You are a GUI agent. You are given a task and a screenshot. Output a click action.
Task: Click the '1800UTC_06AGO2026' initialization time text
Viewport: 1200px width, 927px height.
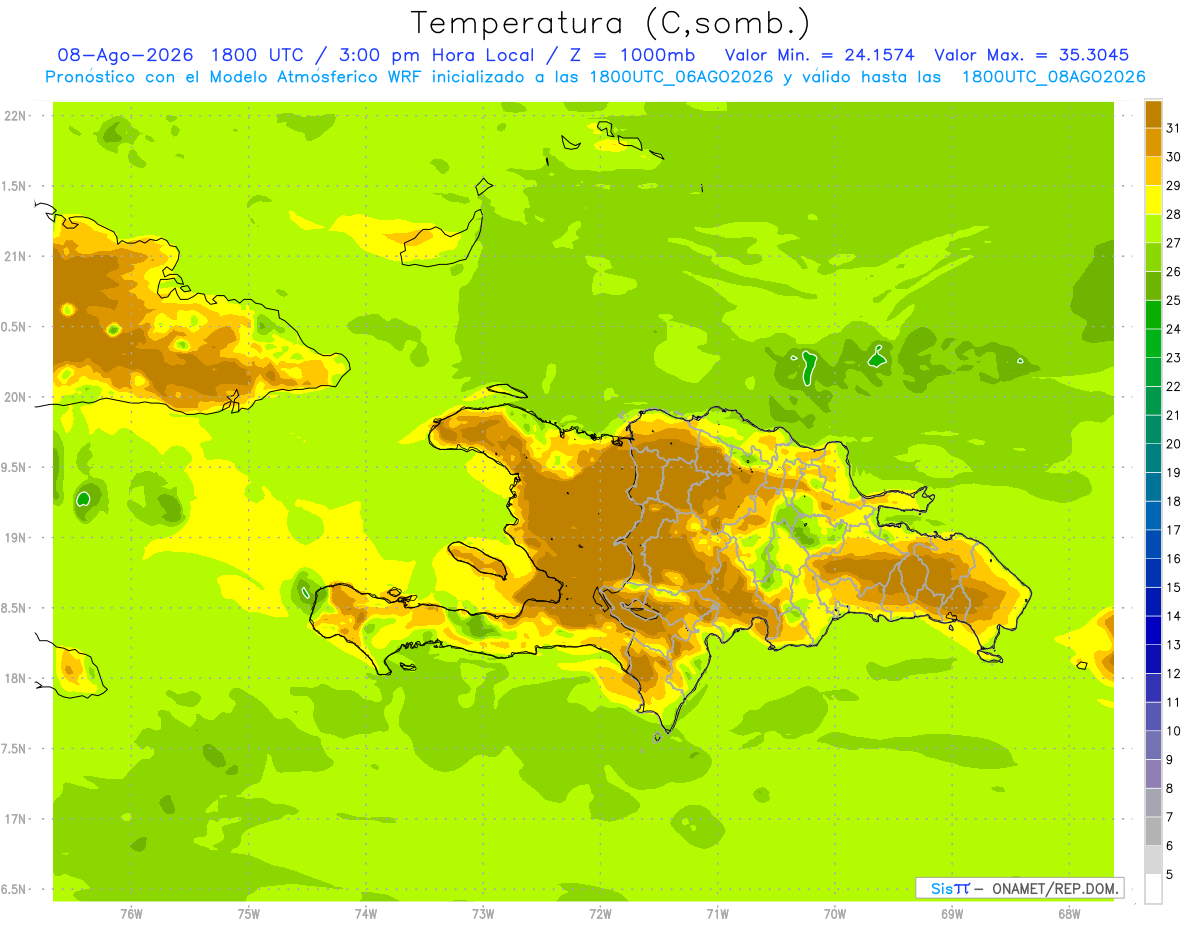681,77
